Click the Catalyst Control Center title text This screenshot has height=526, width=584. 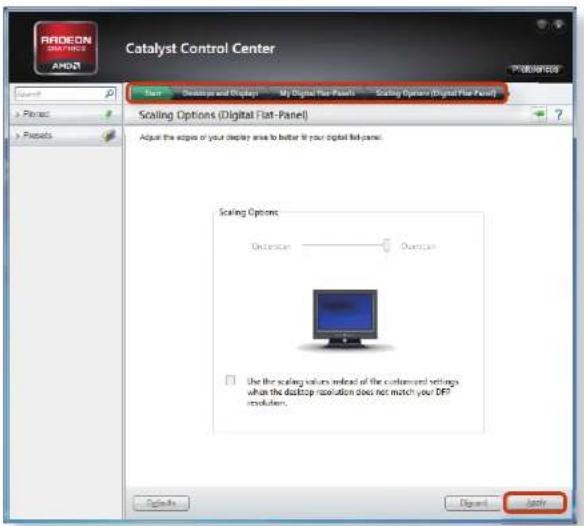point(200,48)
